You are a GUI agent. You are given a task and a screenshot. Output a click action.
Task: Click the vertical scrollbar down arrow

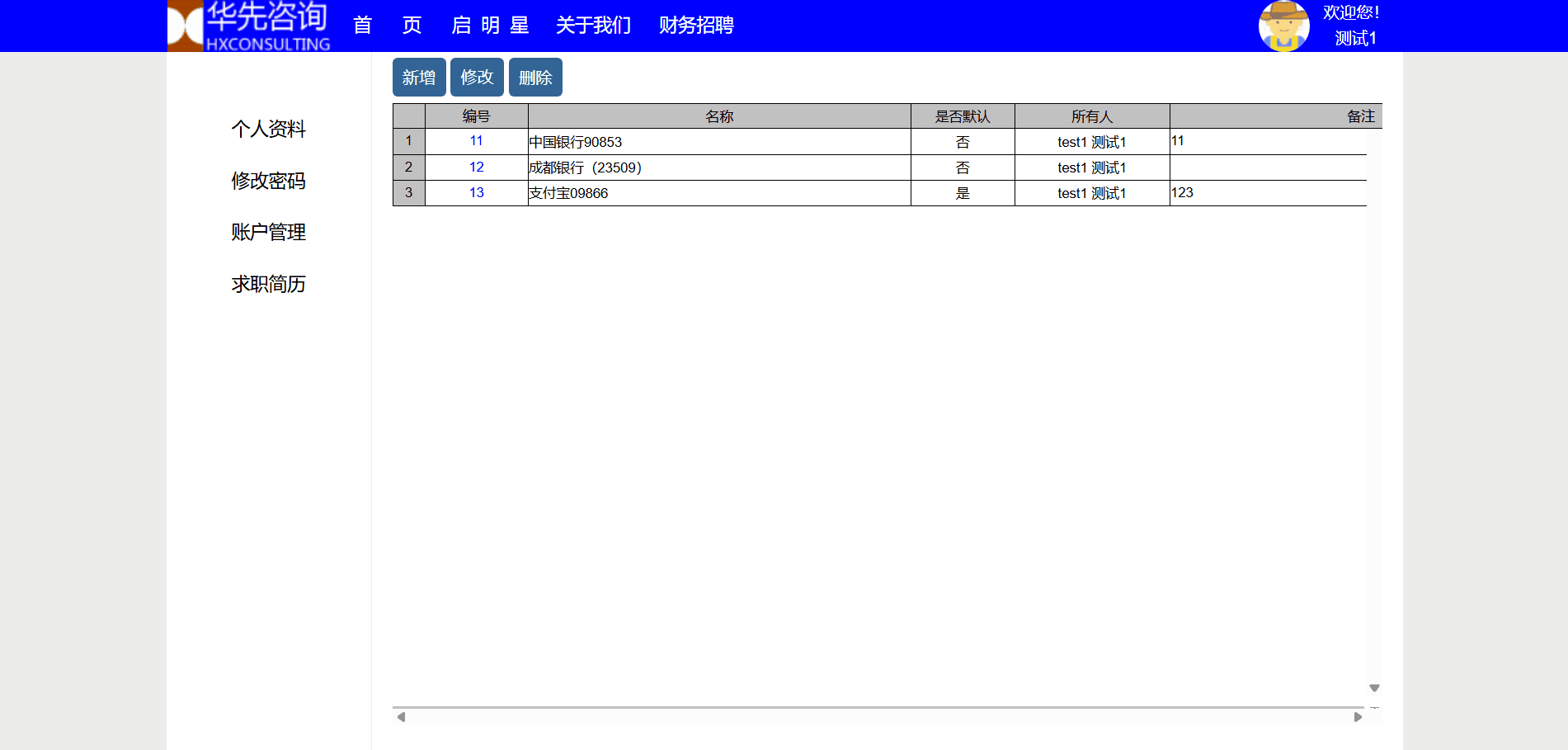coord(1374,688)
